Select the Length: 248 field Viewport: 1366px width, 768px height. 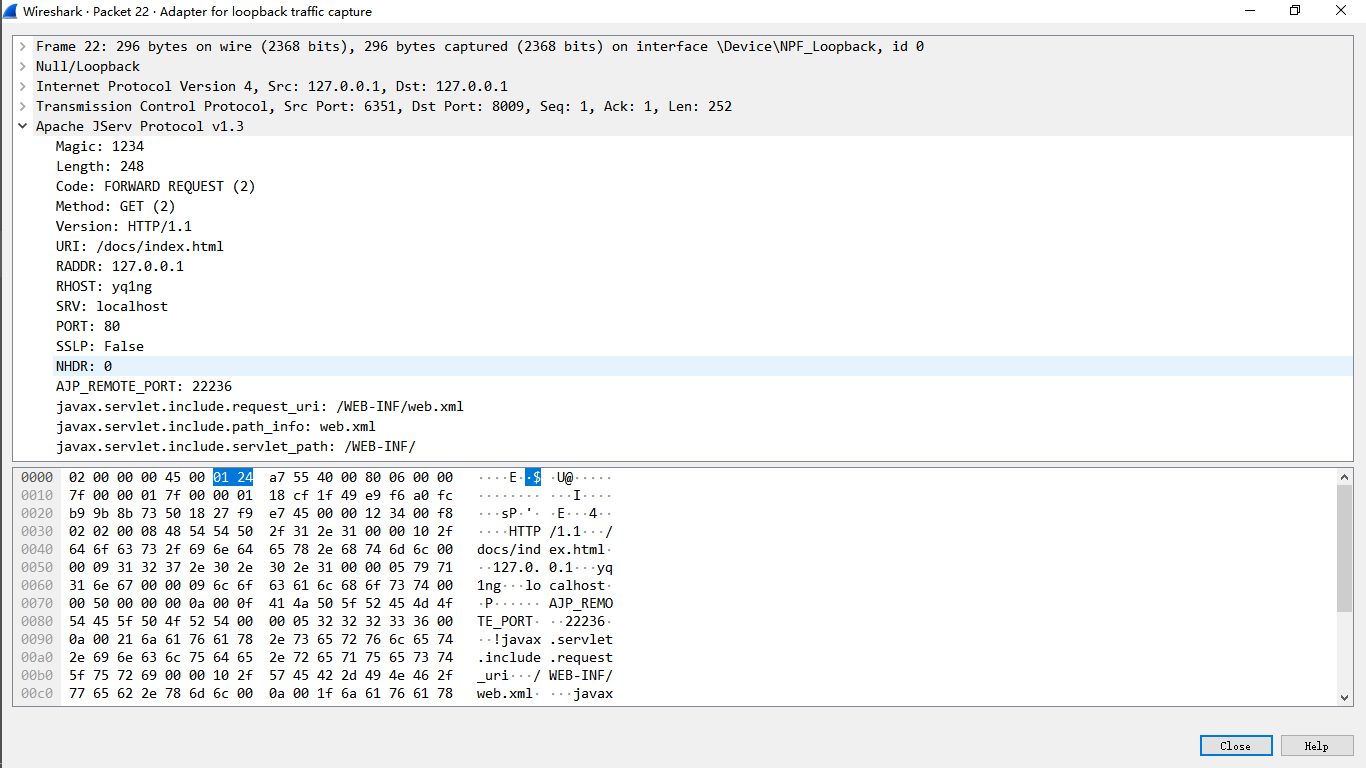100,166
